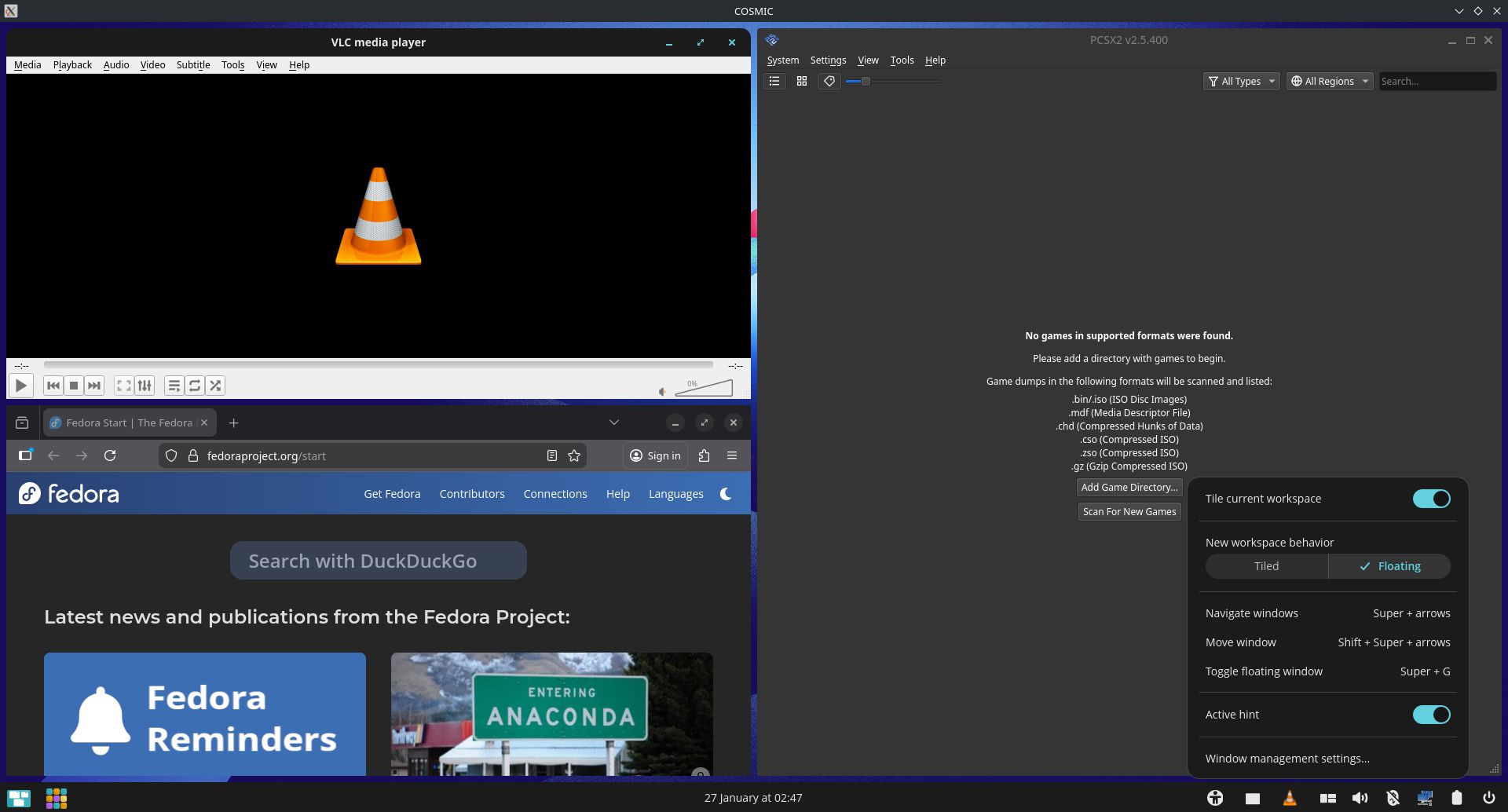Viewport: 1508px width, 812px height.
Task: Select the Fedora Start tab
Action: [x=130, y=422]
